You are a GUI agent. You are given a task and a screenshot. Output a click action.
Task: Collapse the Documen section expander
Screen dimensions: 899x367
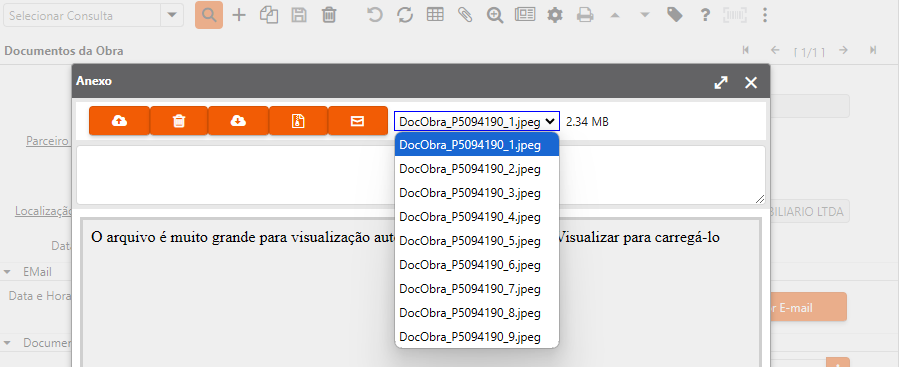coord(8,343)
